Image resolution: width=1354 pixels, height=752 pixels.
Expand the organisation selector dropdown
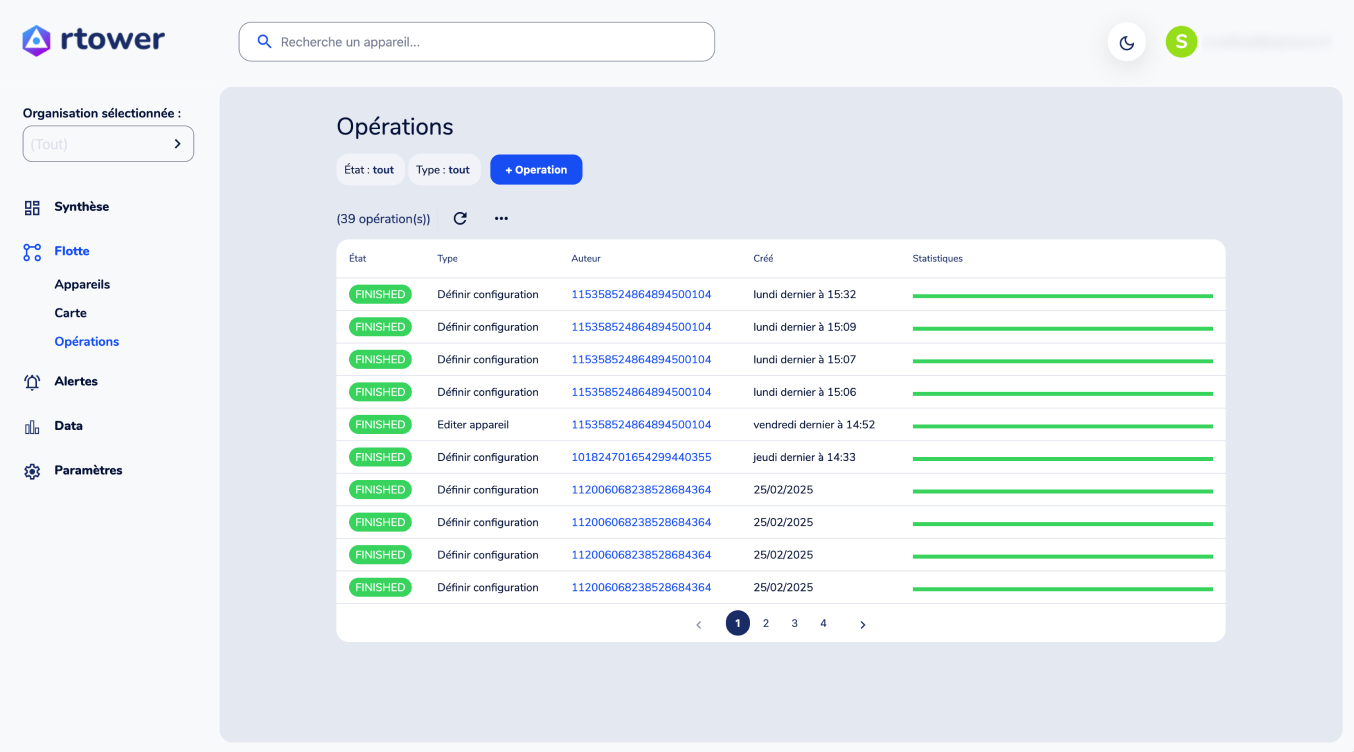(108, 144)
